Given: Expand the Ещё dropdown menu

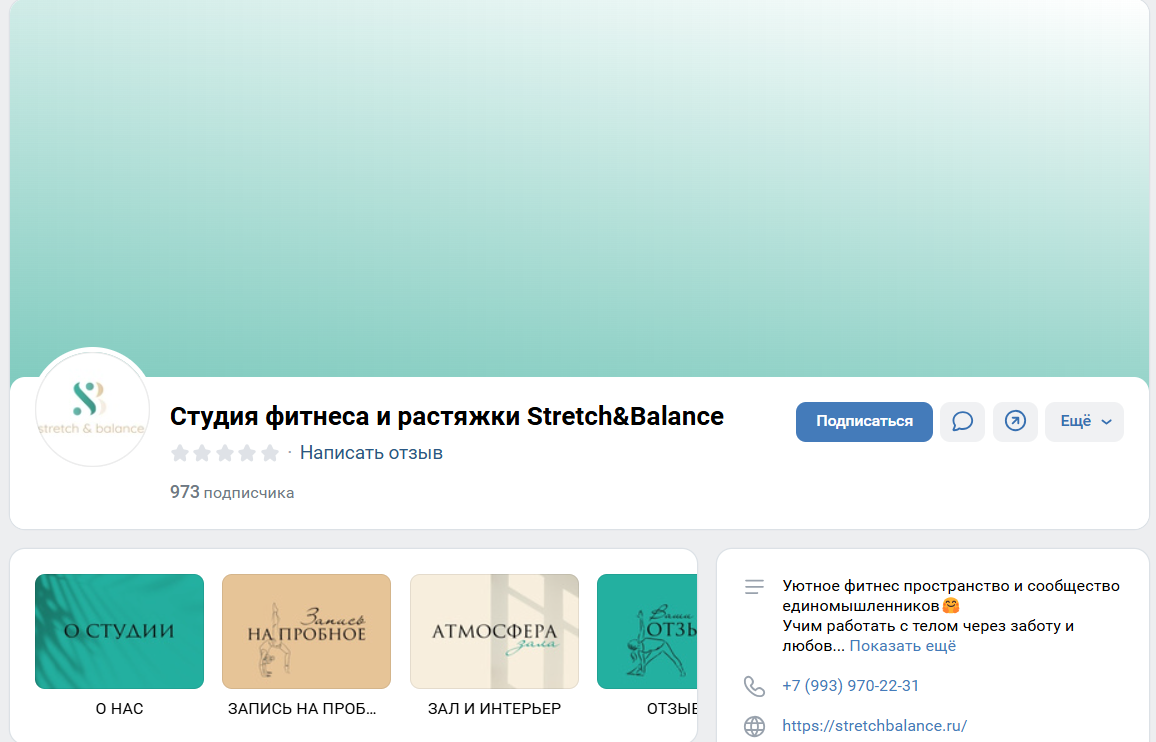Looking at the screenshot, I should 1084,422.
